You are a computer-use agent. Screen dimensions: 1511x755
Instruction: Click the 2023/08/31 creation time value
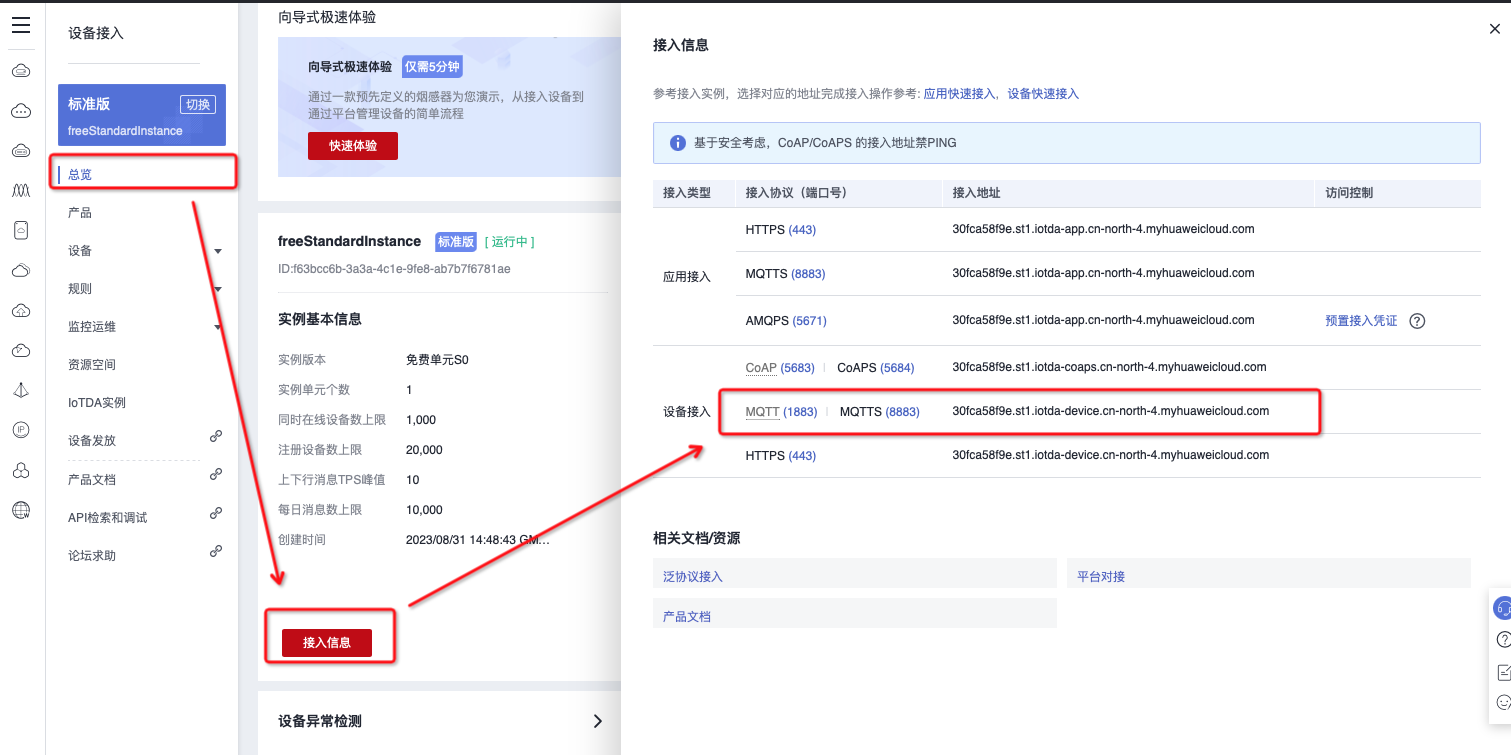(478, 540)
